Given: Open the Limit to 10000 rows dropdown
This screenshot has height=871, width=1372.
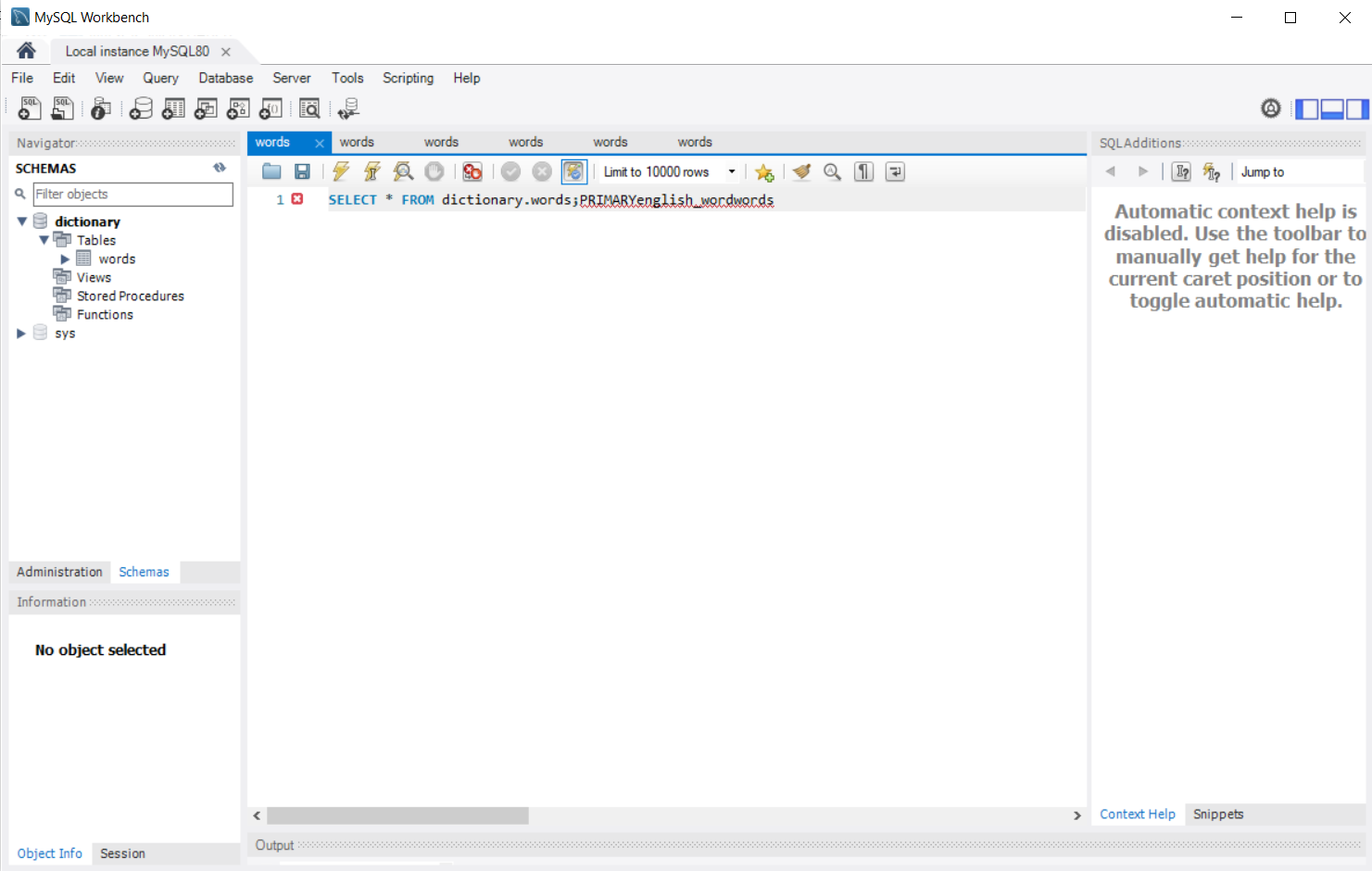Looking at the screenshot, I should coord(731,171).
